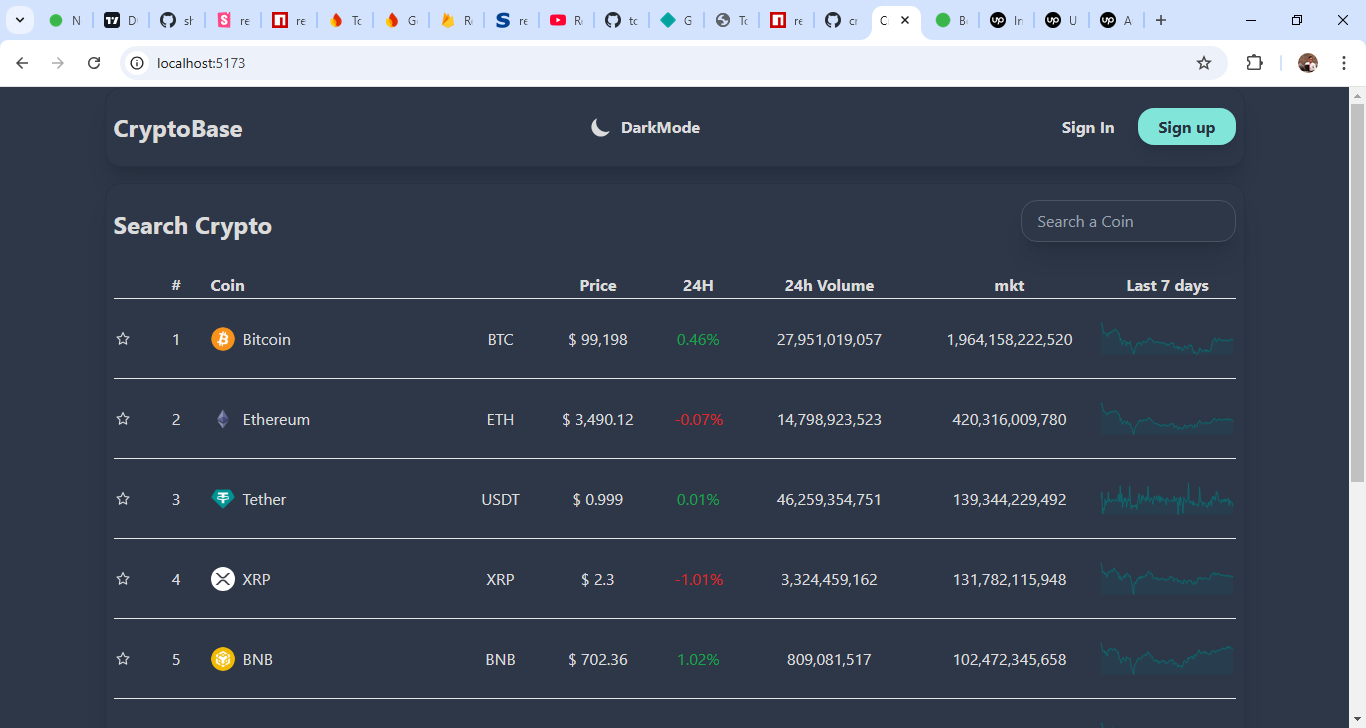Screen dimensions: 1366x728
Task: Bookmark this page with the star icon
Action: (1204, 63)
